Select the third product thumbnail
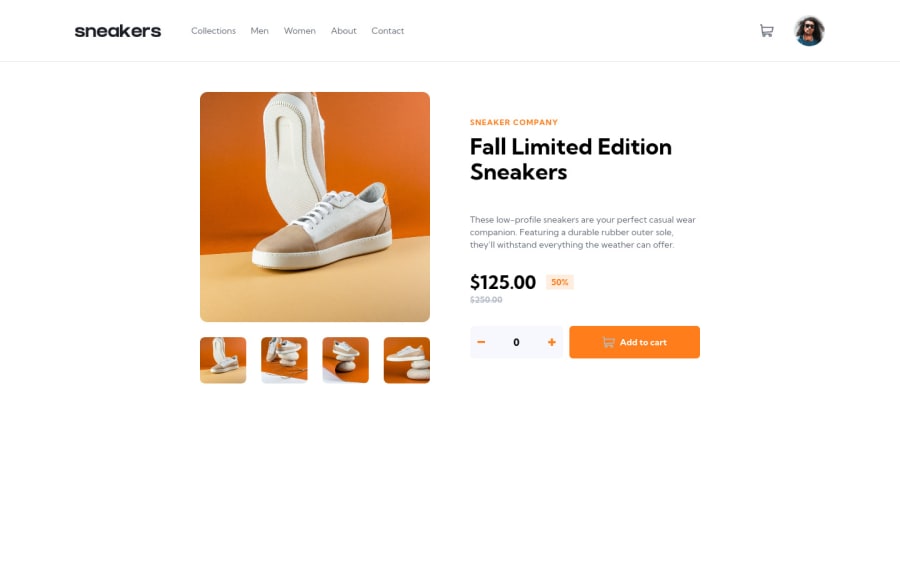The height and width of the screenshot is (563, 900). point(346,360)
